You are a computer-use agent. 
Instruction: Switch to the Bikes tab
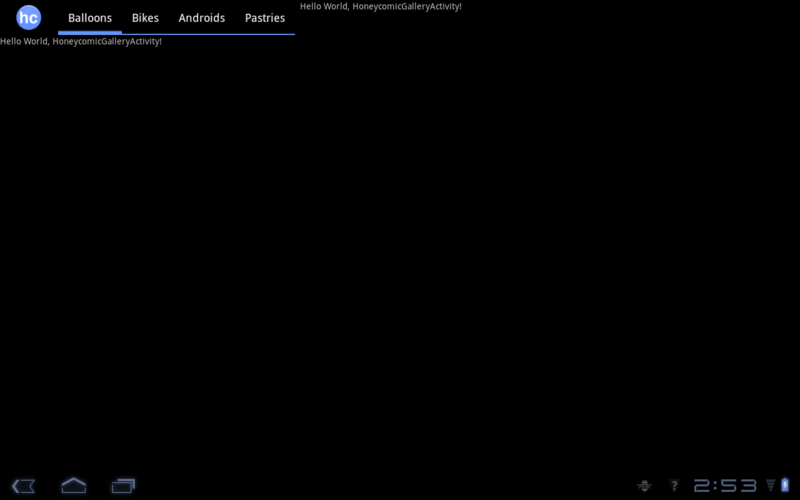(x=145, y=18)
